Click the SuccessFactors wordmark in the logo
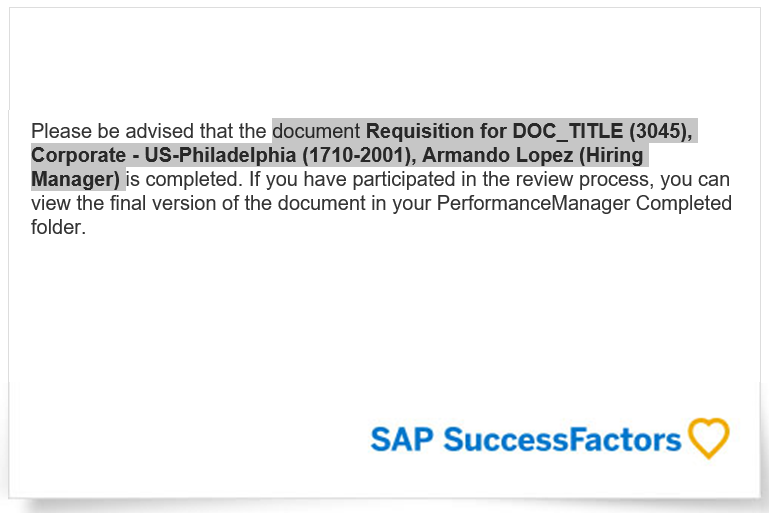769x513 pixels. click(562, 439)
